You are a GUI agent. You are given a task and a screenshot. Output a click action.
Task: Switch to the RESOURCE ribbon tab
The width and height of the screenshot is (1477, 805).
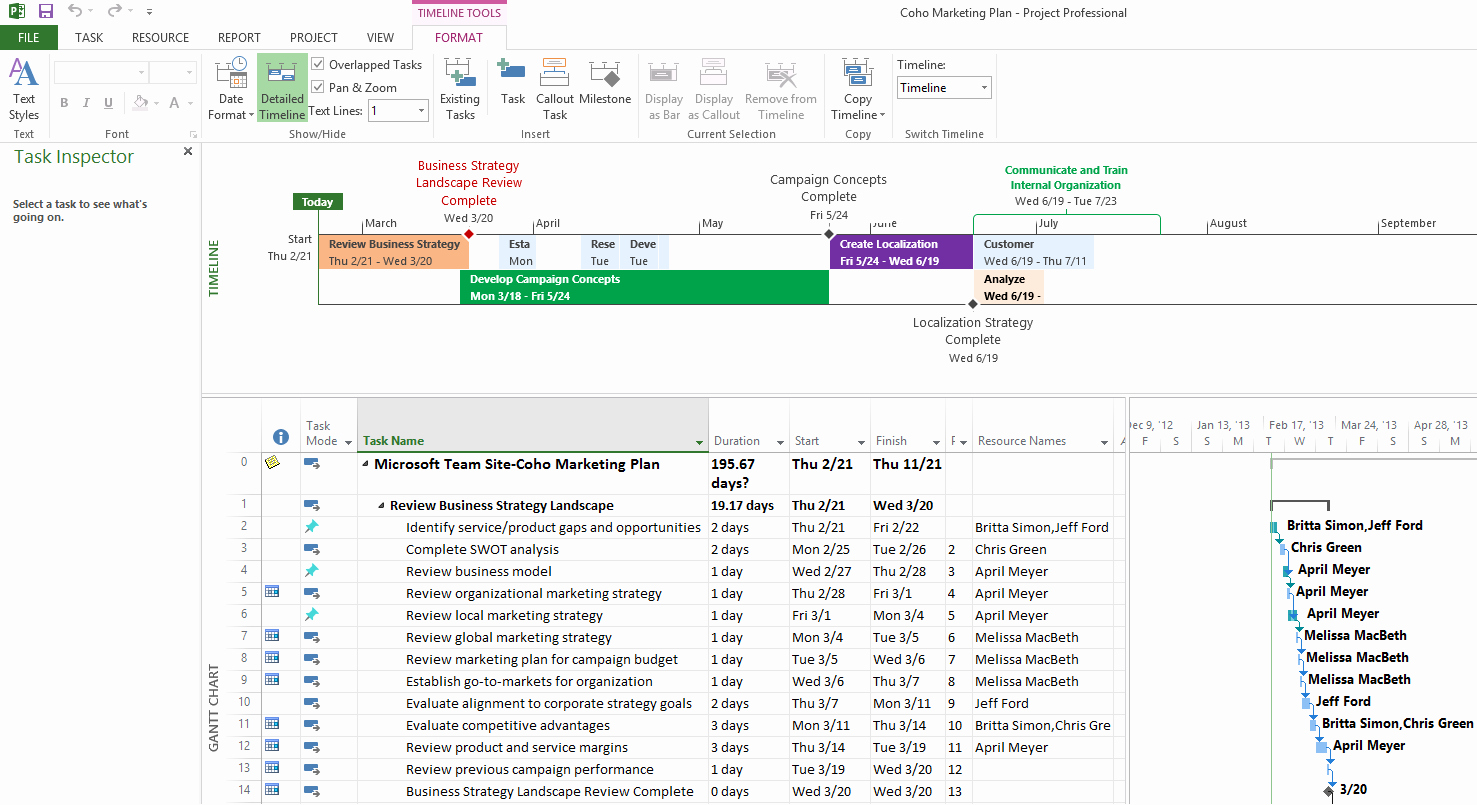[160, 38]
